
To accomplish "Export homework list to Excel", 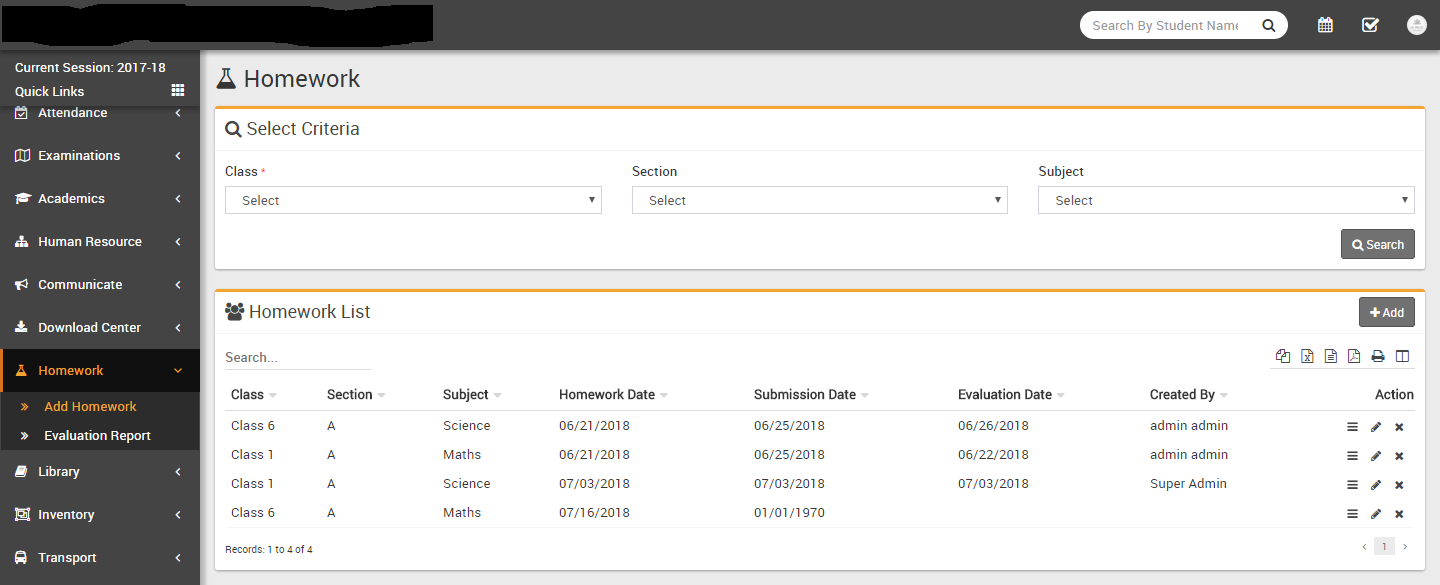I will point(1307,356).
